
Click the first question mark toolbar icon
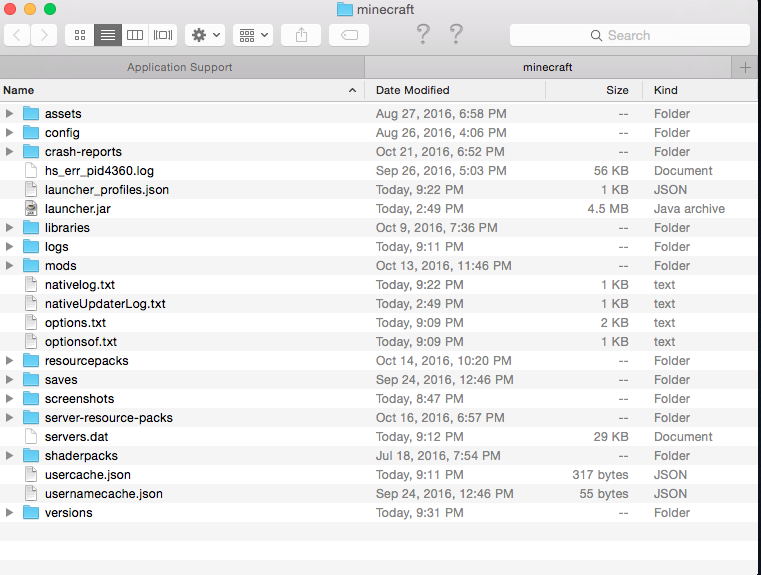click(423, 34)
